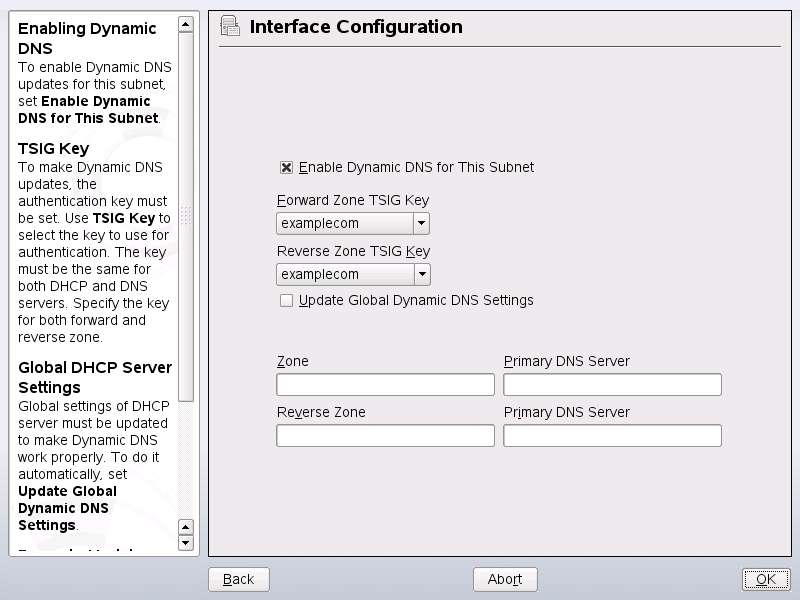800x600 pixels.
Task: Click help panel scrollbar thumb
Action: tap(186, 217)
